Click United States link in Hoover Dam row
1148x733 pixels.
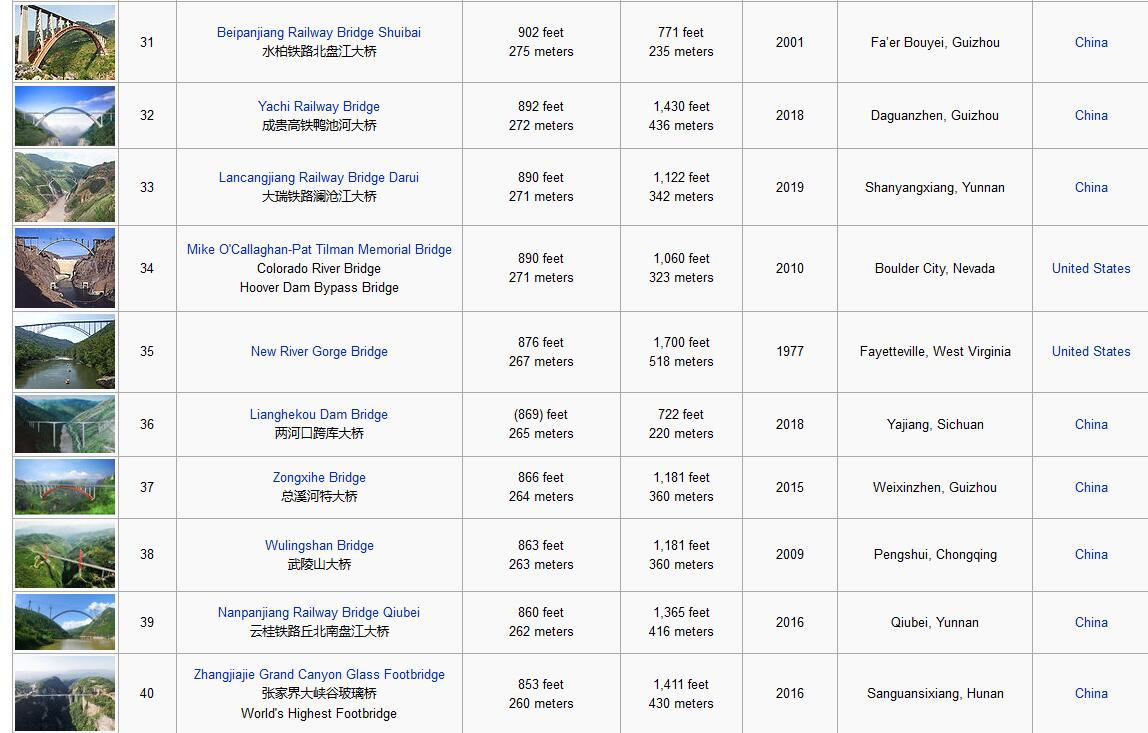point(1090,268)
